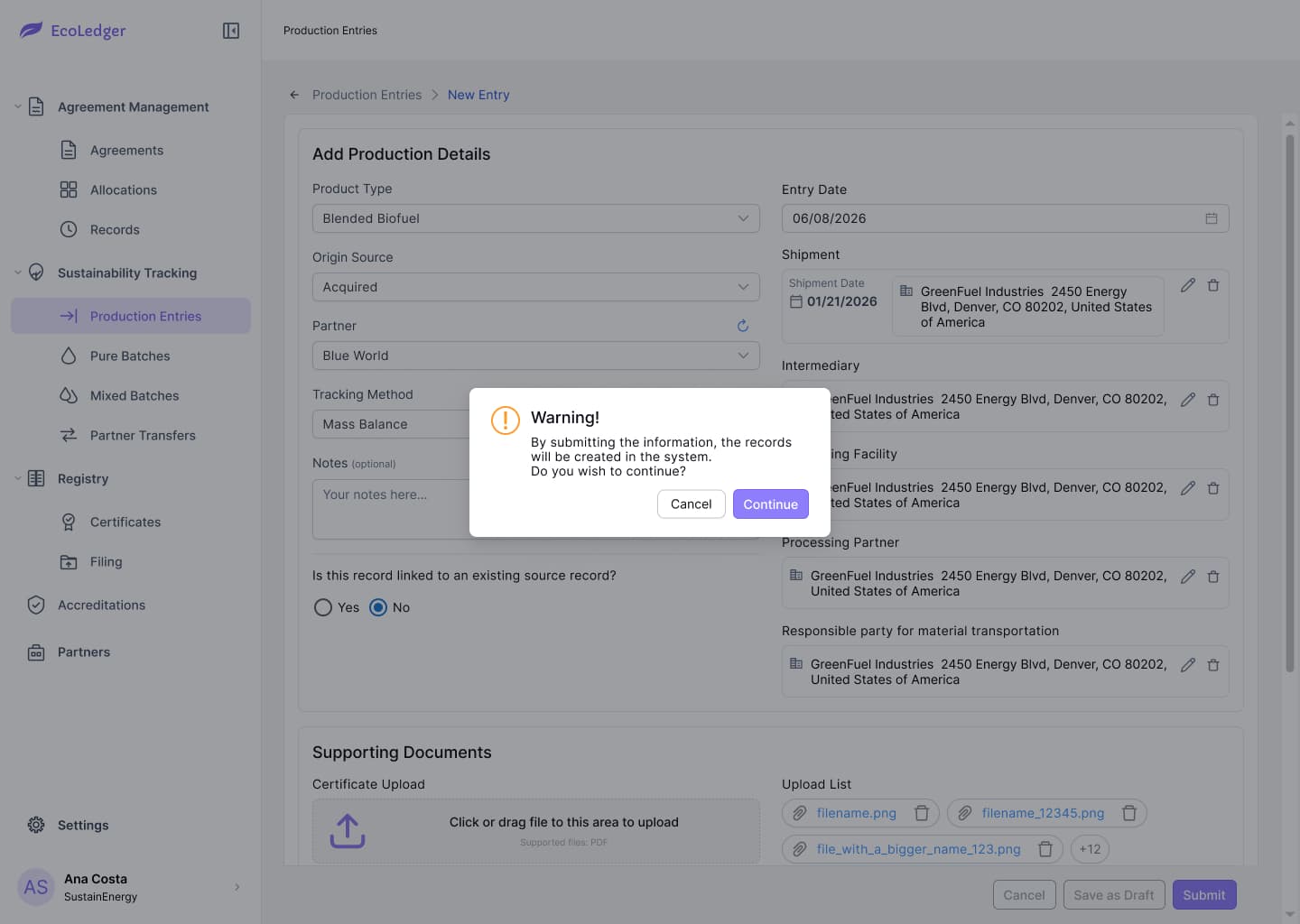Select the No radio button
This screenshot has height=924, width=1300.
pyautogui.click(x=378, y=607)
